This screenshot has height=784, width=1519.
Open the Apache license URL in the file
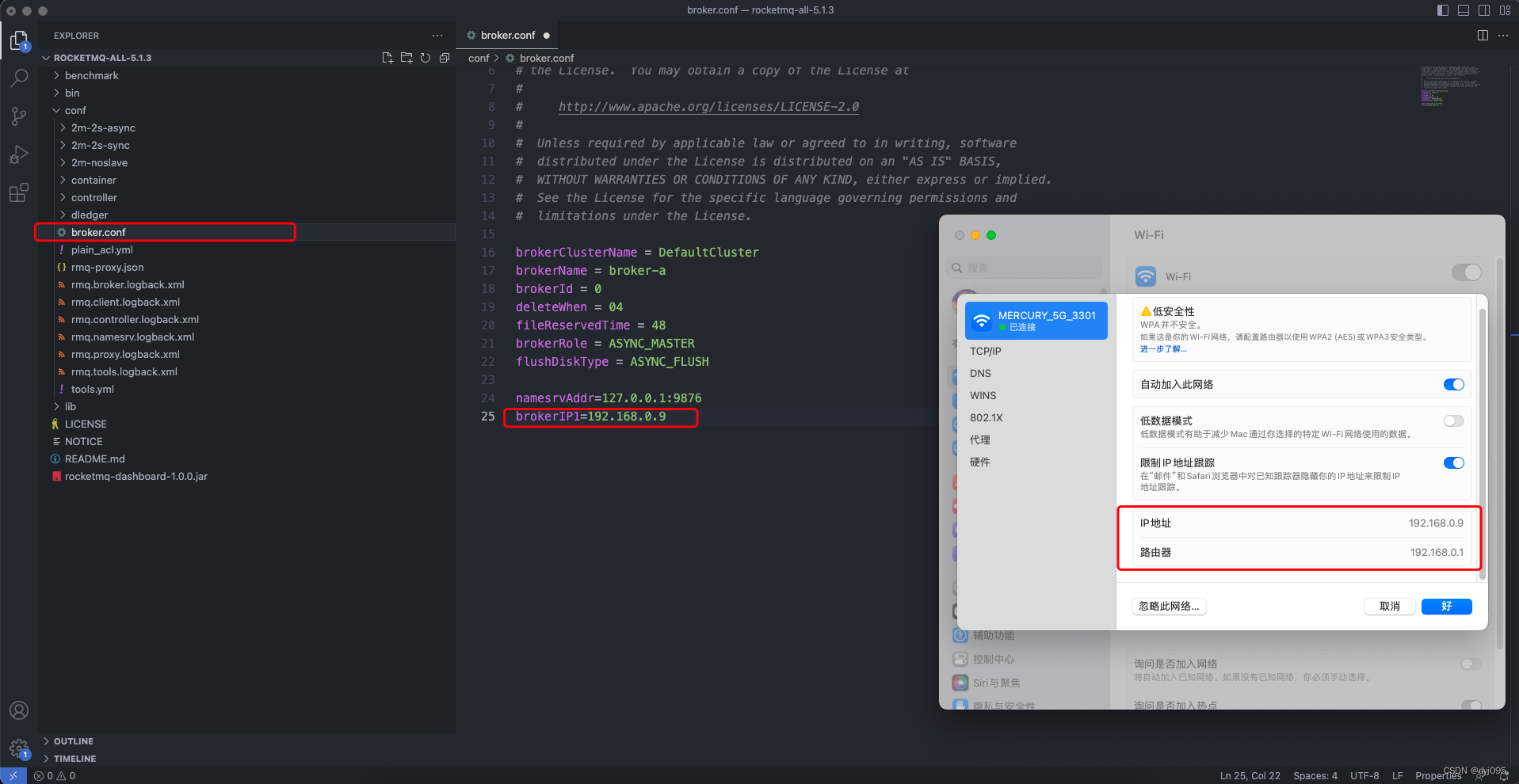708,106
